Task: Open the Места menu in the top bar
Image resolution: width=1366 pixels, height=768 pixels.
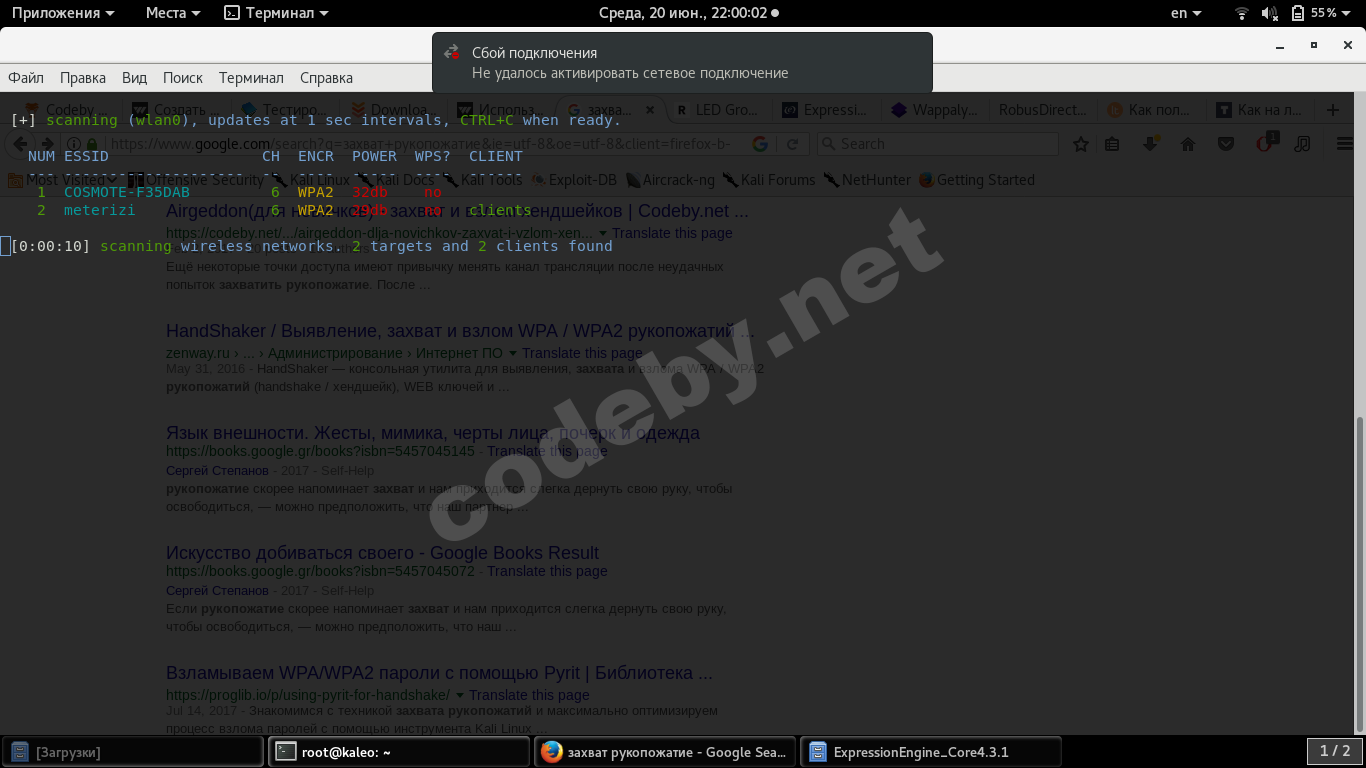Action: pos(173,13)
